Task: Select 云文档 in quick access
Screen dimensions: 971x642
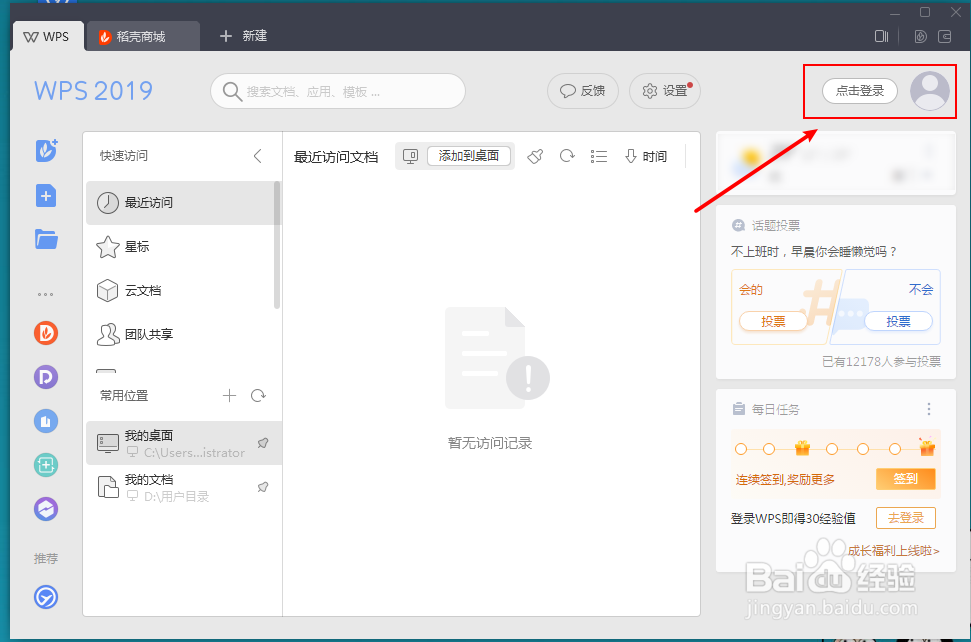Action: click(x=180, y=290)
